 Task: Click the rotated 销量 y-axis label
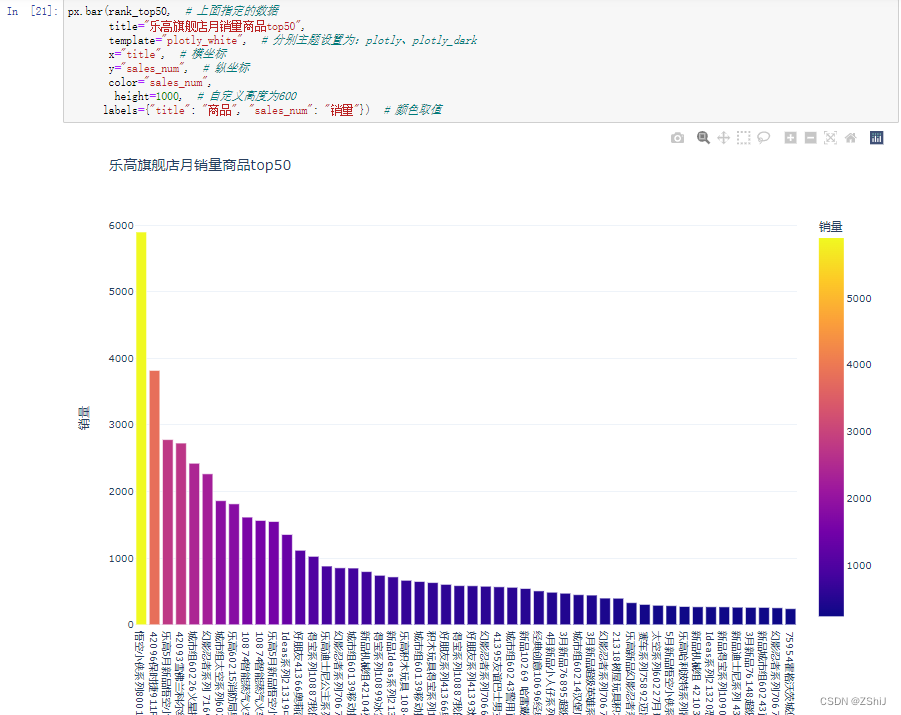[x=84, y=418]
